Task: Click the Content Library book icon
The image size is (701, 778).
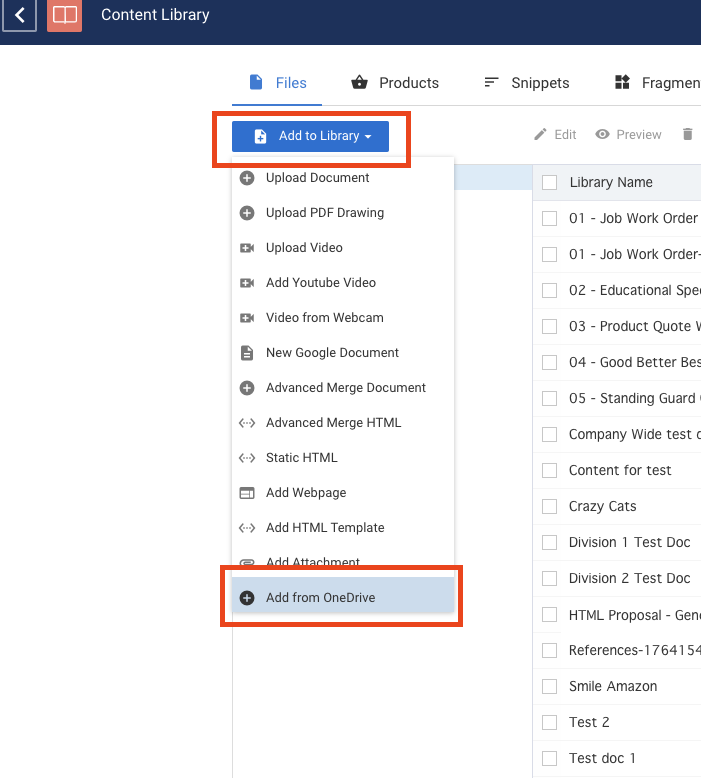Action: click(x=65, y=15)
